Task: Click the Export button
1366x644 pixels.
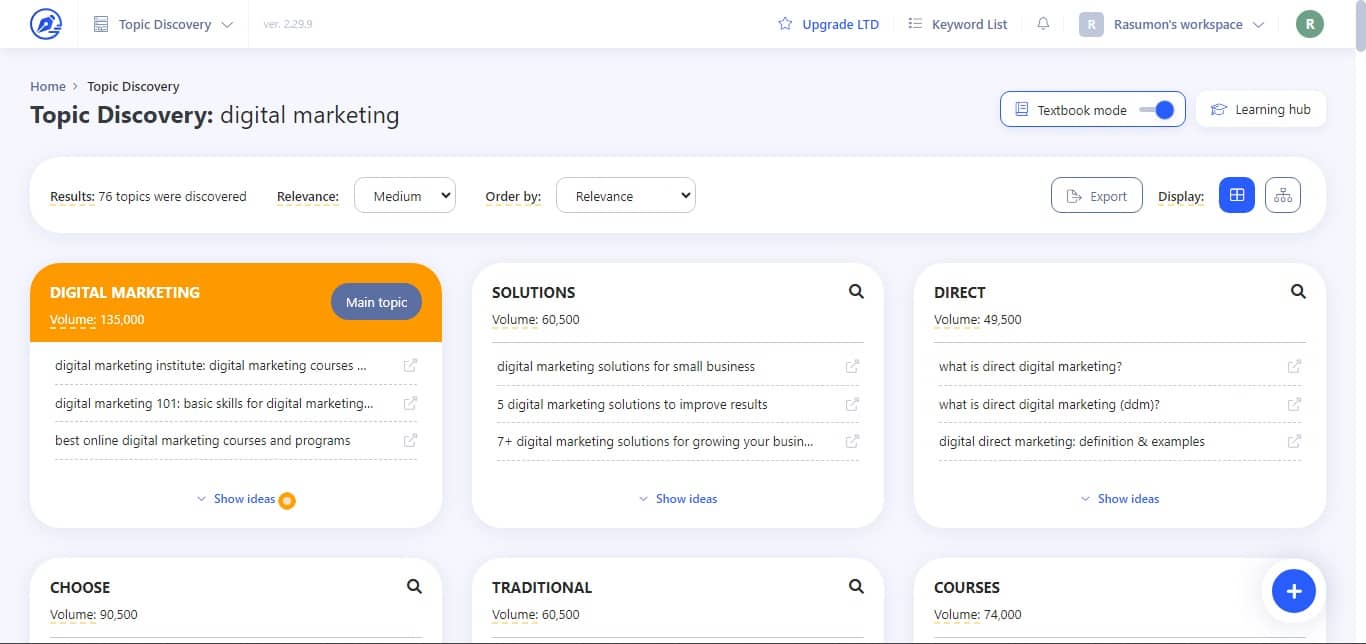Action: click(x=1096, y=196)
